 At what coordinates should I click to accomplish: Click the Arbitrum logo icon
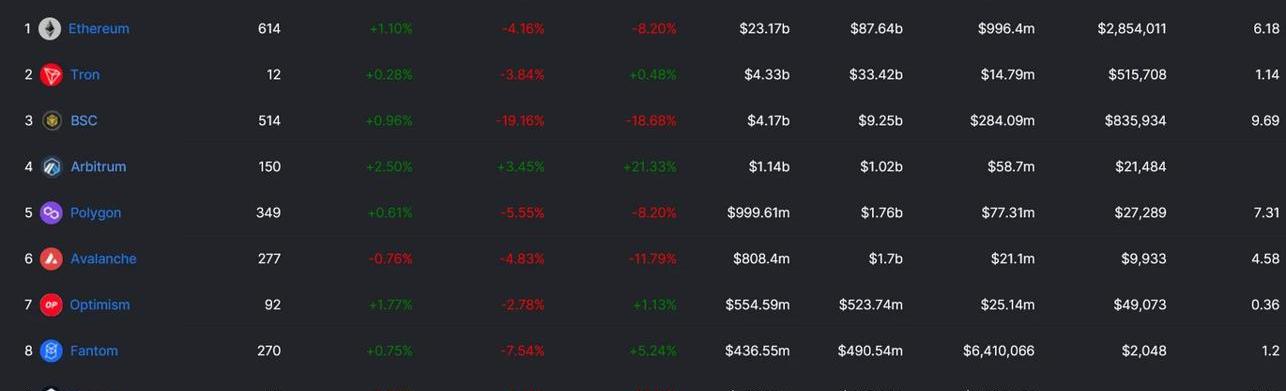click(x=51, y=167)
